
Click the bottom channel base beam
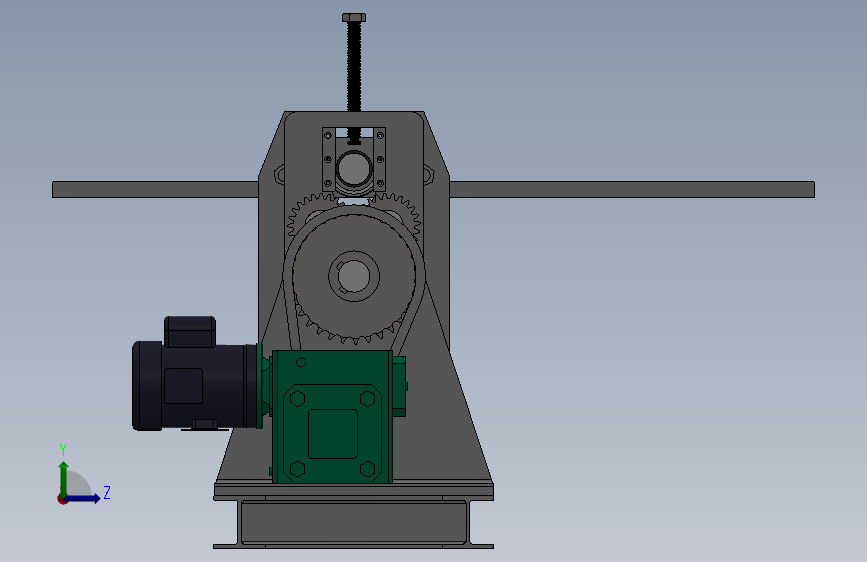[x=354, y=523]
